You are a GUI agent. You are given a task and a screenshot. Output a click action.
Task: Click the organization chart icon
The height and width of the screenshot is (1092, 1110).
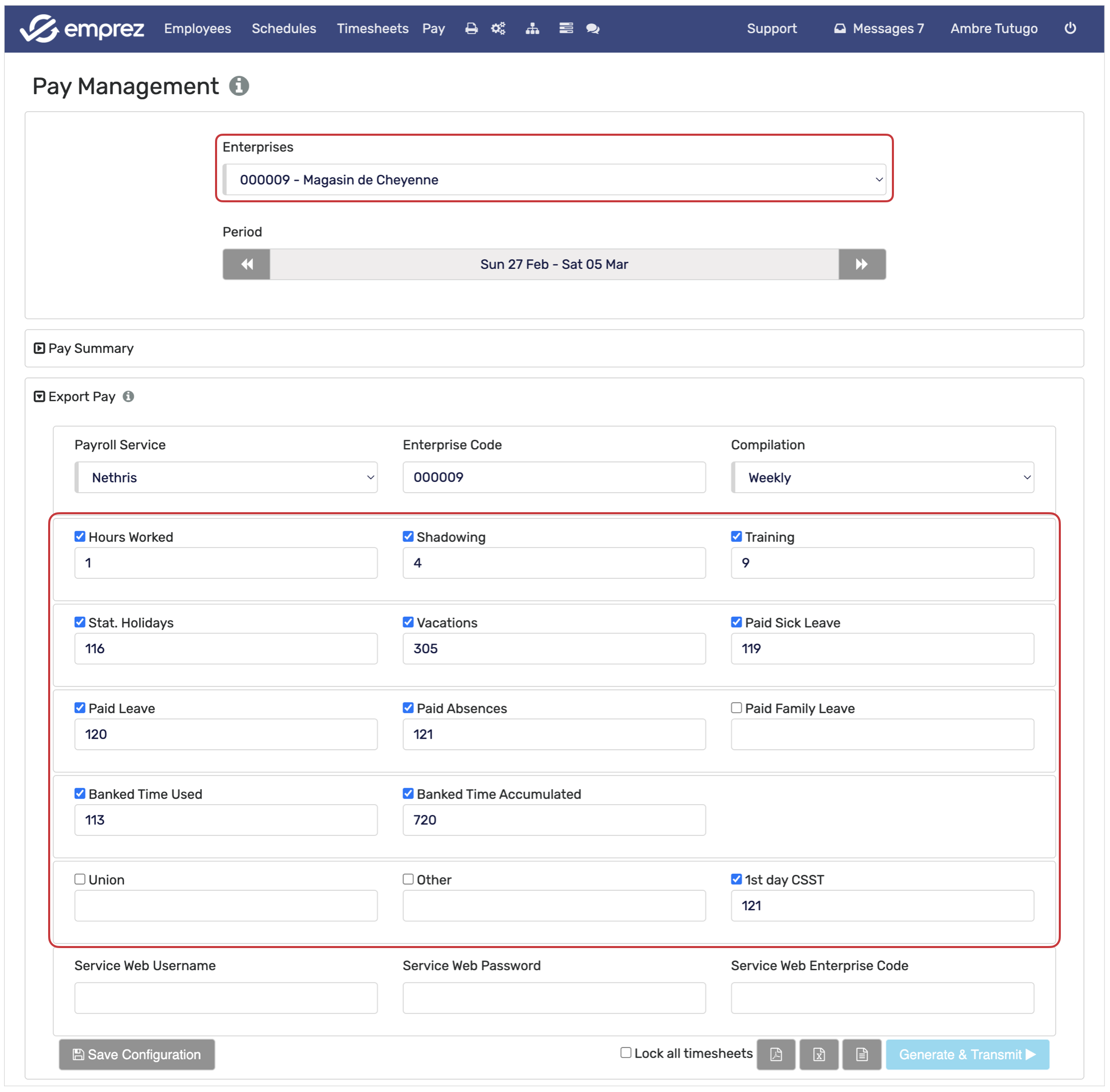click(532, 29)
